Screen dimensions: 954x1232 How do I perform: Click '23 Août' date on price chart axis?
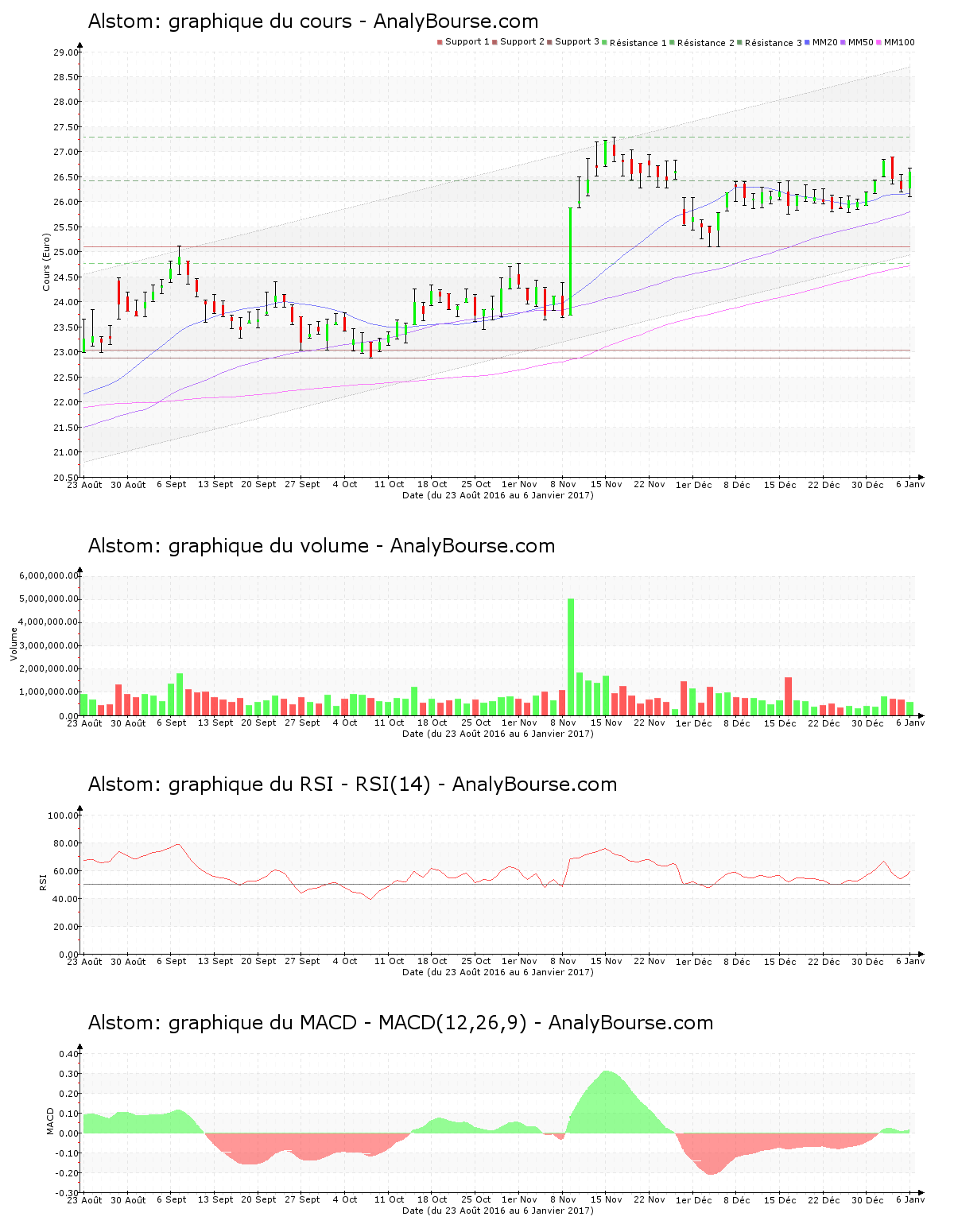tap(85, 484)
